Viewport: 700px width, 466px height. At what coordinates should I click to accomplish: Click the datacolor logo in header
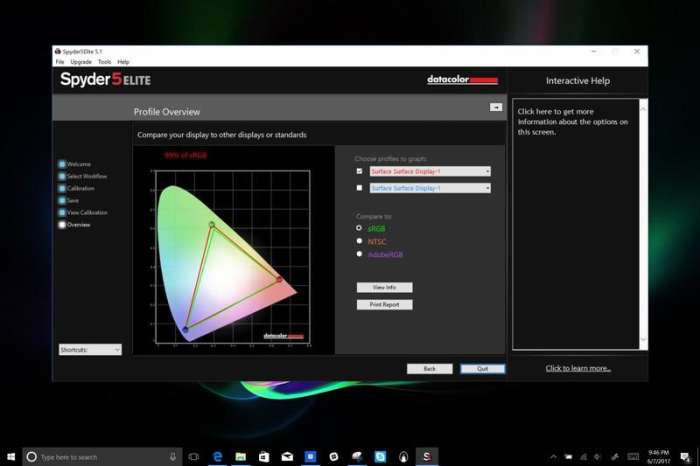pyautogui.click(x=462, y=80)
